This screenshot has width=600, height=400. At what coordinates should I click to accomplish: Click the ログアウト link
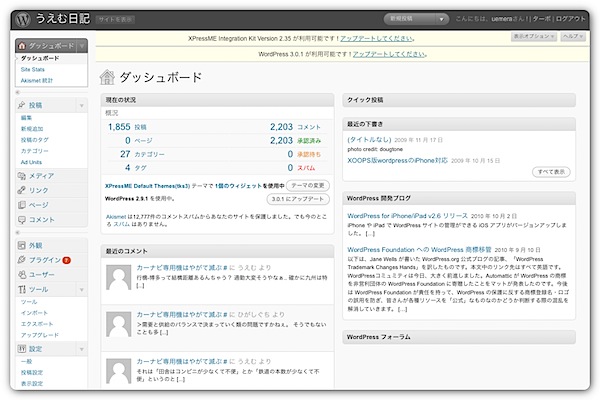(571, 19)
